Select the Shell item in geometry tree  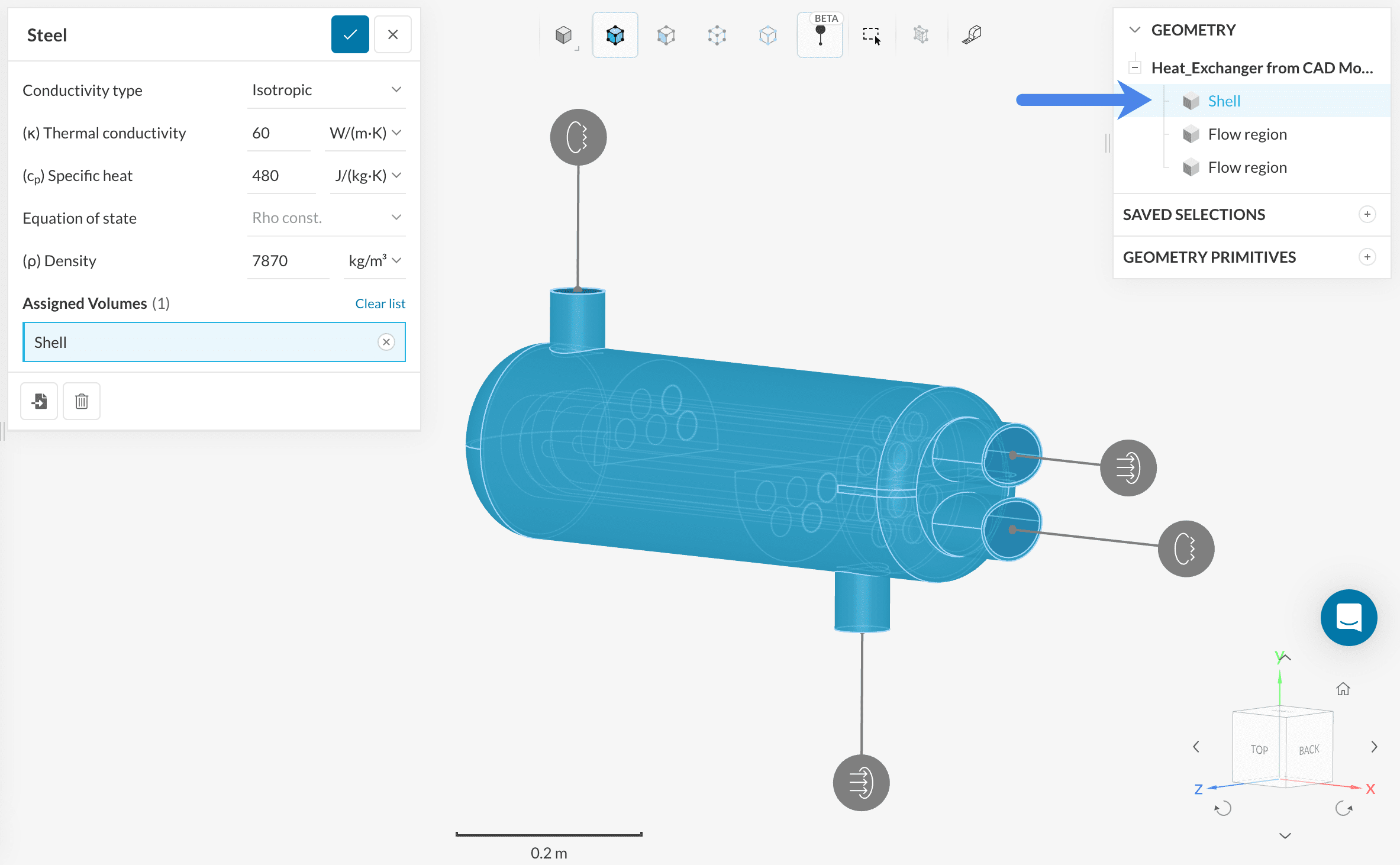tap(1224, 101)
